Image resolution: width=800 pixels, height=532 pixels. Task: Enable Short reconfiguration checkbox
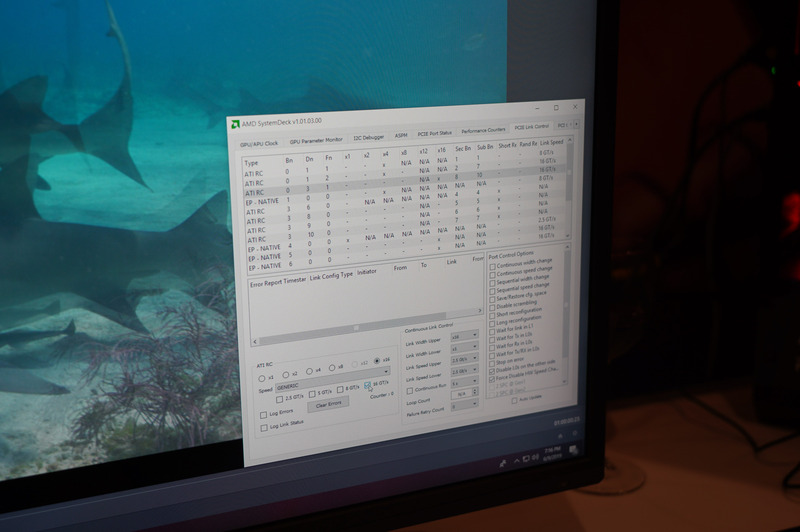pos(492,316)
